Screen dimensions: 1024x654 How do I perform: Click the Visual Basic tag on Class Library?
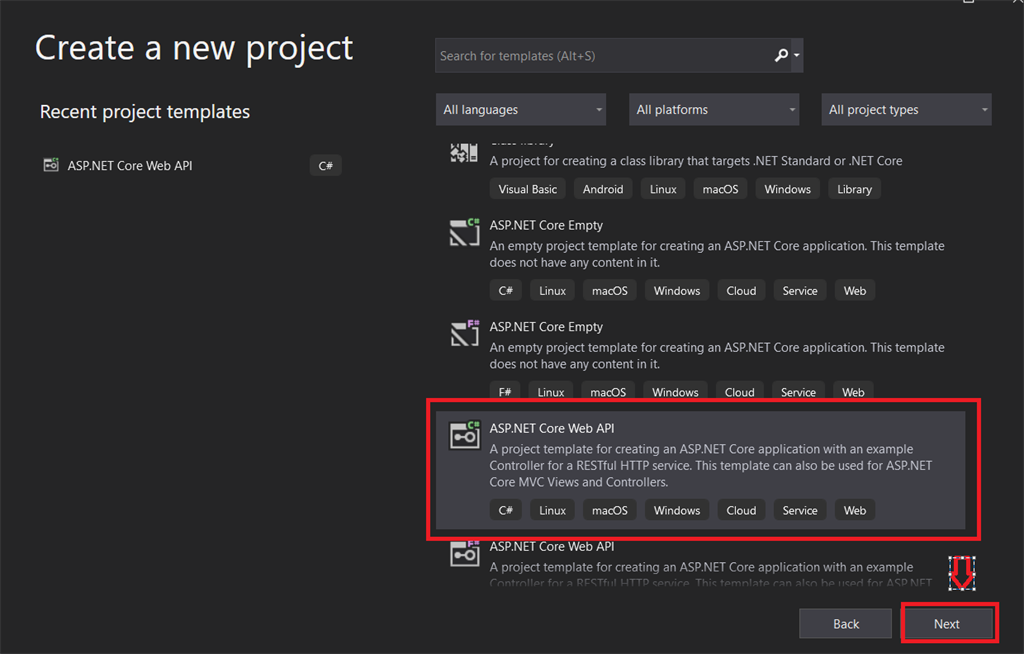tap(528, 189)
